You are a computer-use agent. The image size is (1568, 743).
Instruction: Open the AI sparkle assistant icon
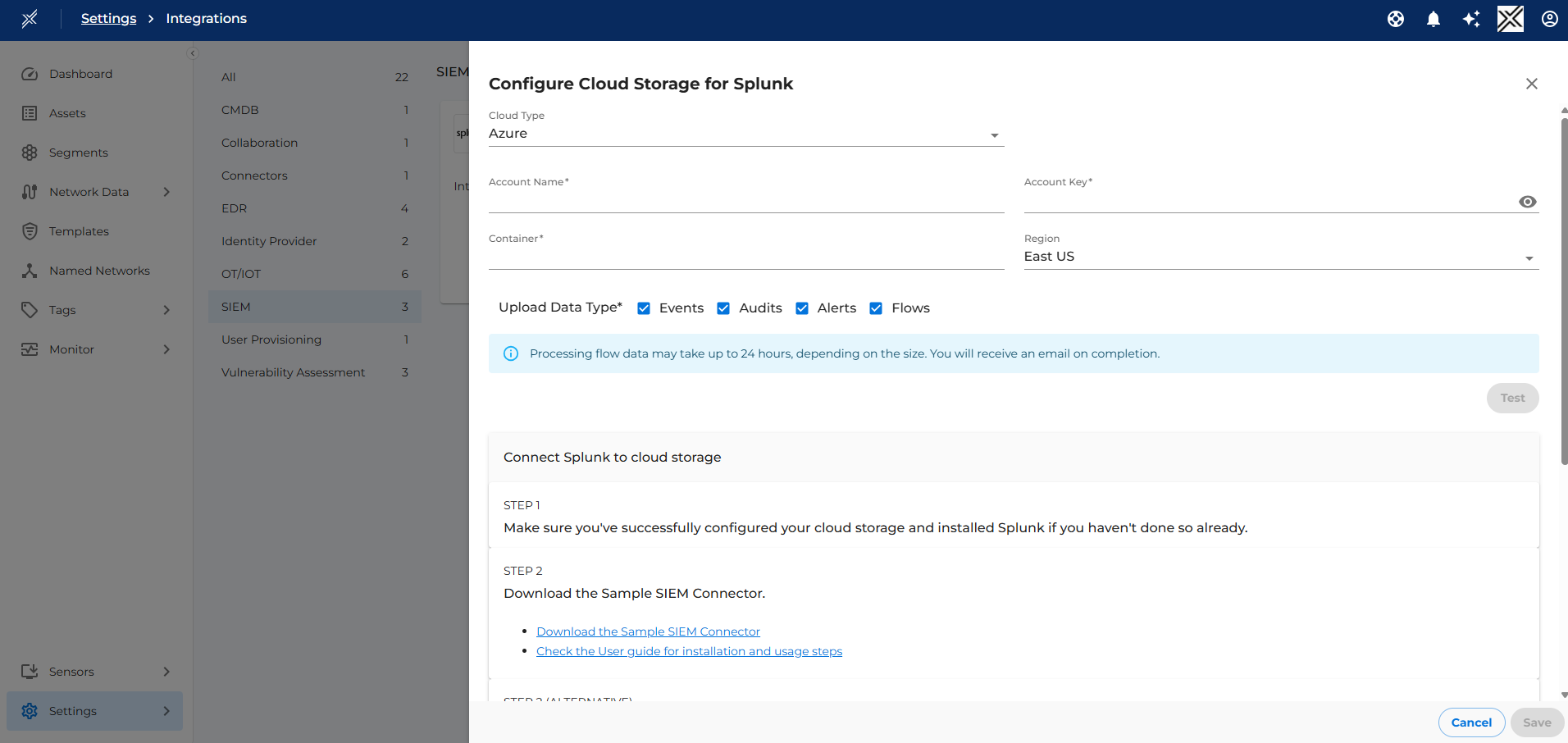[x=1471, y=19]
